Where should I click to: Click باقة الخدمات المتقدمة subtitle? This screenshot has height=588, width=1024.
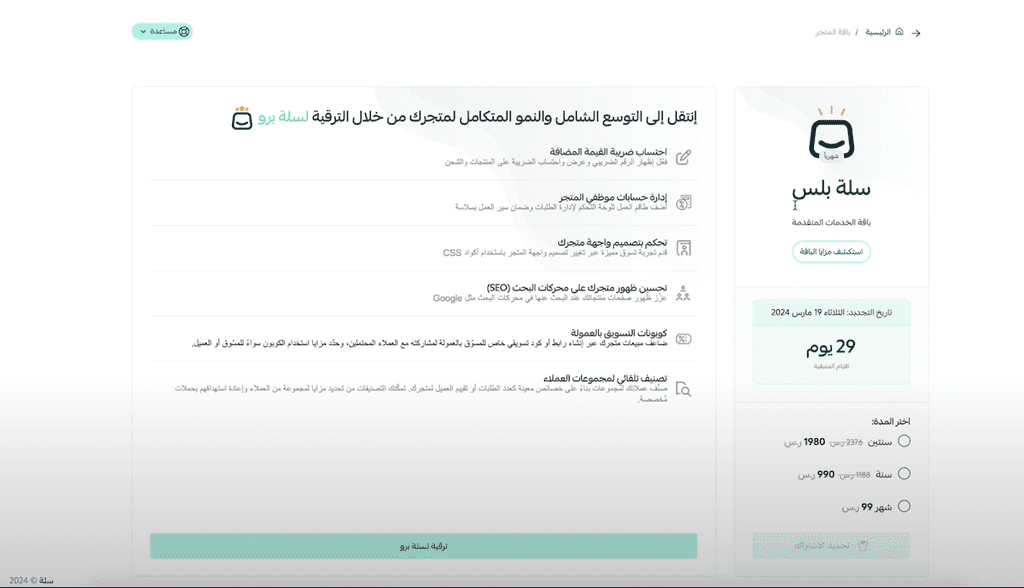[831, 222]
